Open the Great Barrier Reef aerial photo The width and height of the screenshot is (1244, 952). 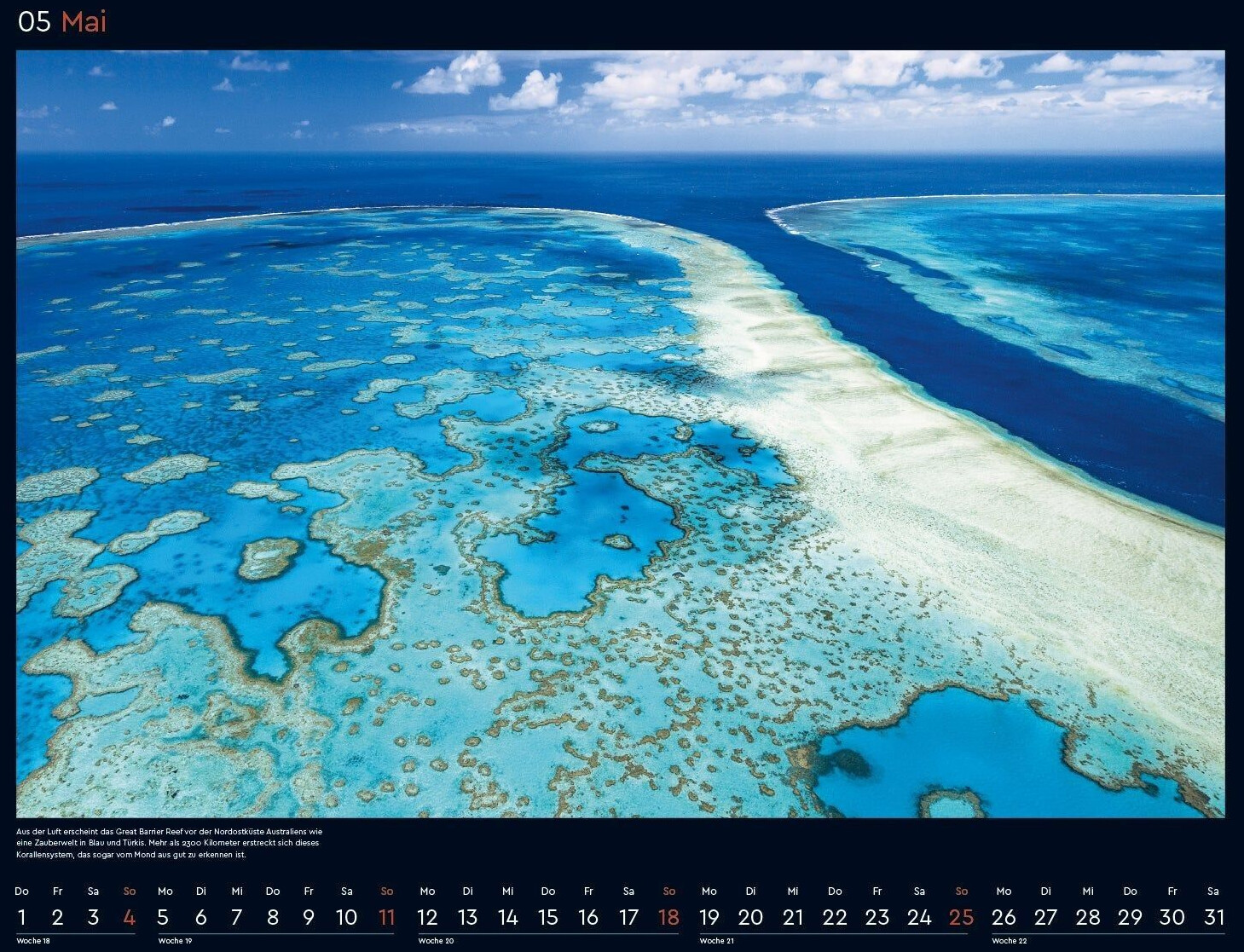(x=621, y=434)
